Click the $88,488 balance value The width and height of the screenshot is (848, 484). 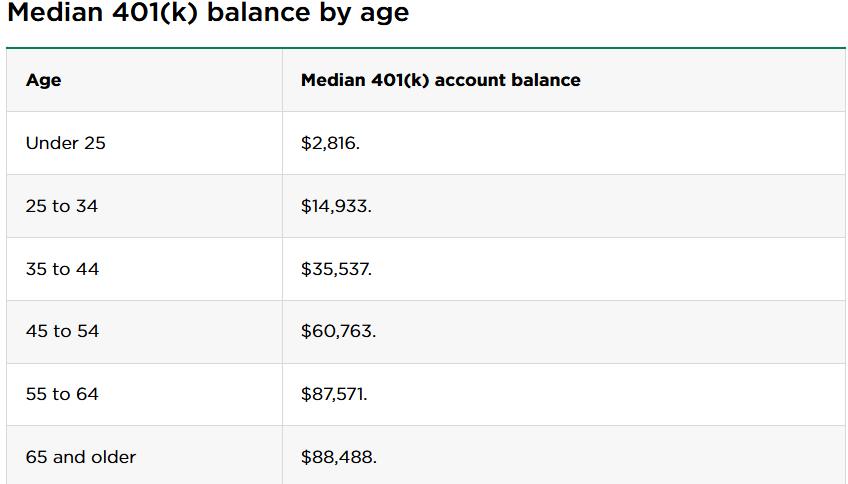[338, 457]
